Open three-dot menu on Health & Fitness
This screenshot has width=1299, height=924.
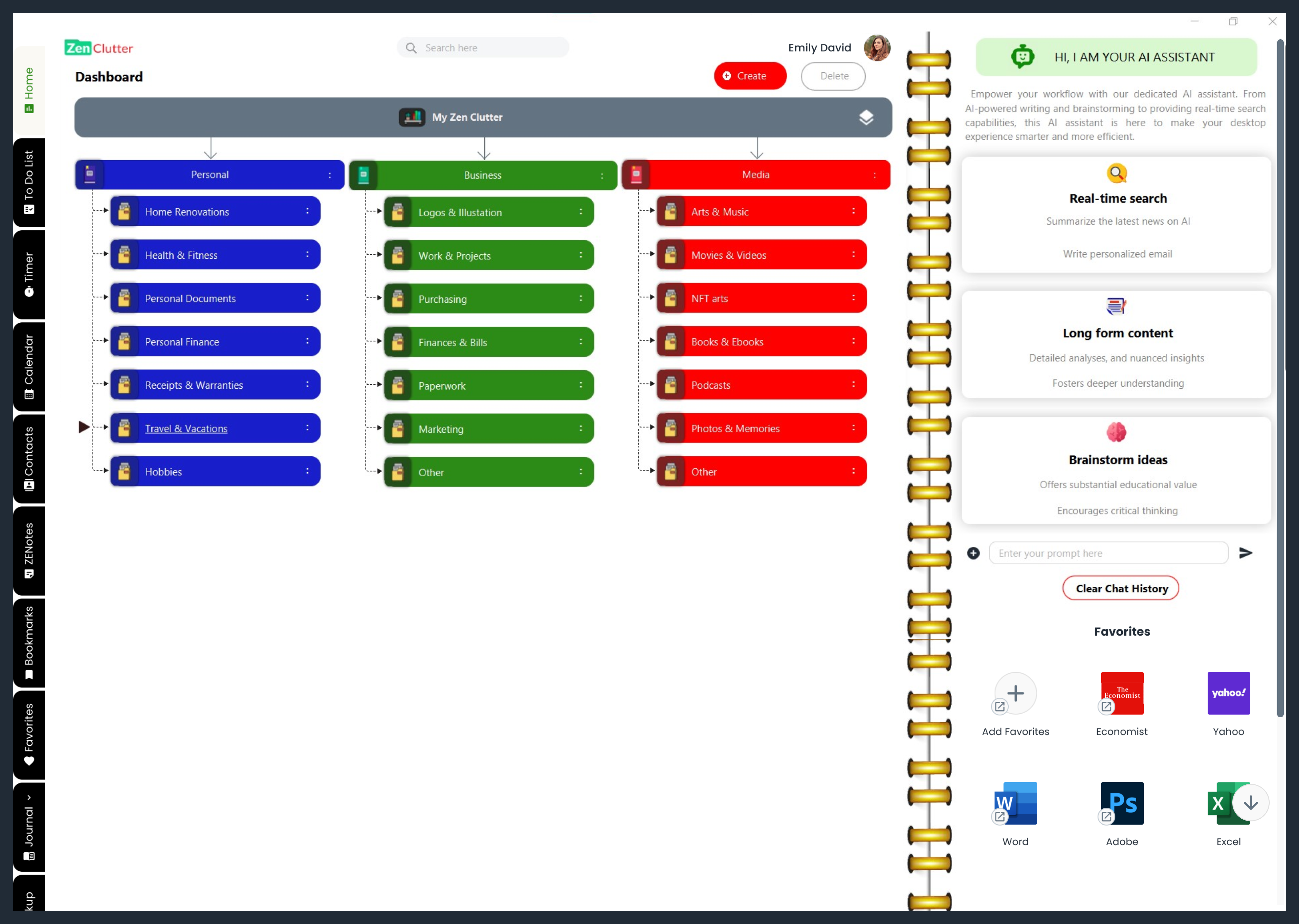308,255
